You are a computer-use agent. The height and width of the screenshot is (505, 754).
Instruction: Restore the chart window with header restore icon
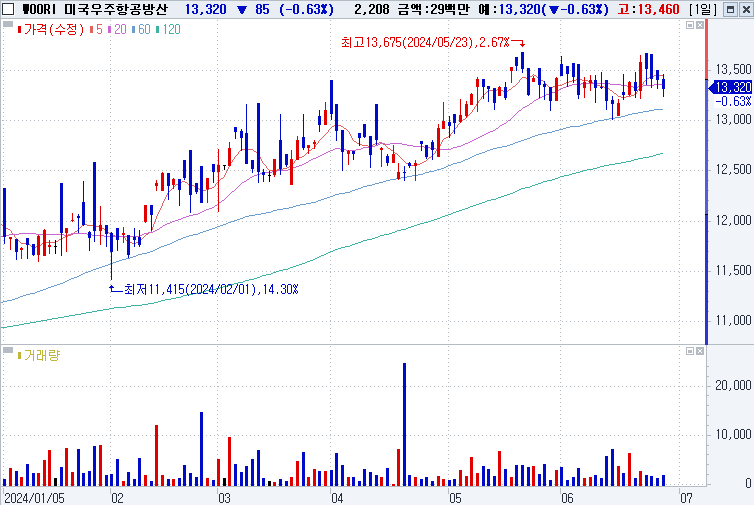(730, 9)
